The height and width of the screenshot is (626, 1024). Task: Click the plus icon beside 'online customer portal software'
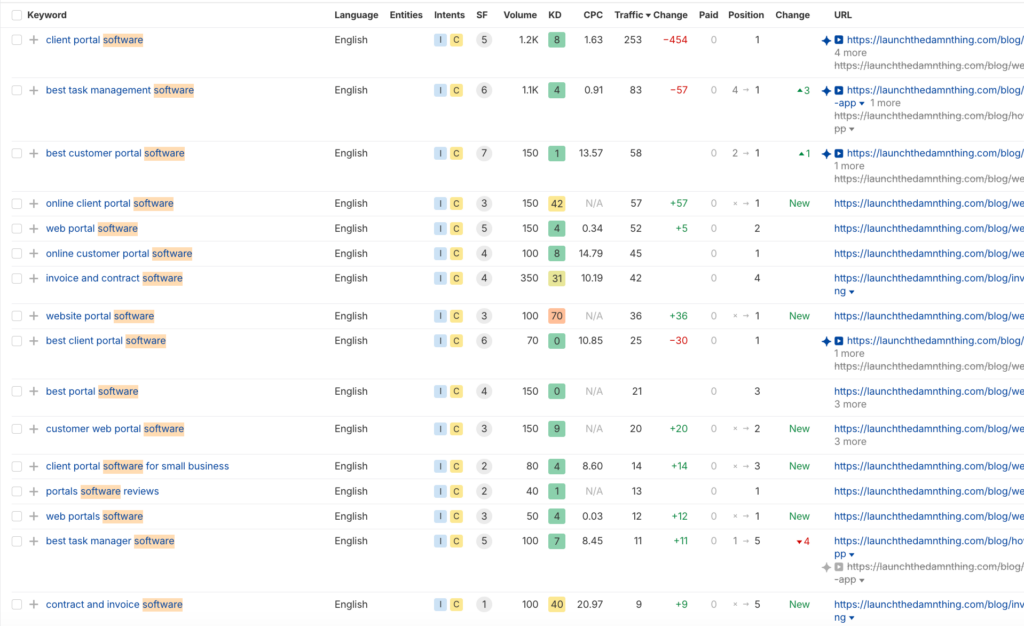point(33,253)
